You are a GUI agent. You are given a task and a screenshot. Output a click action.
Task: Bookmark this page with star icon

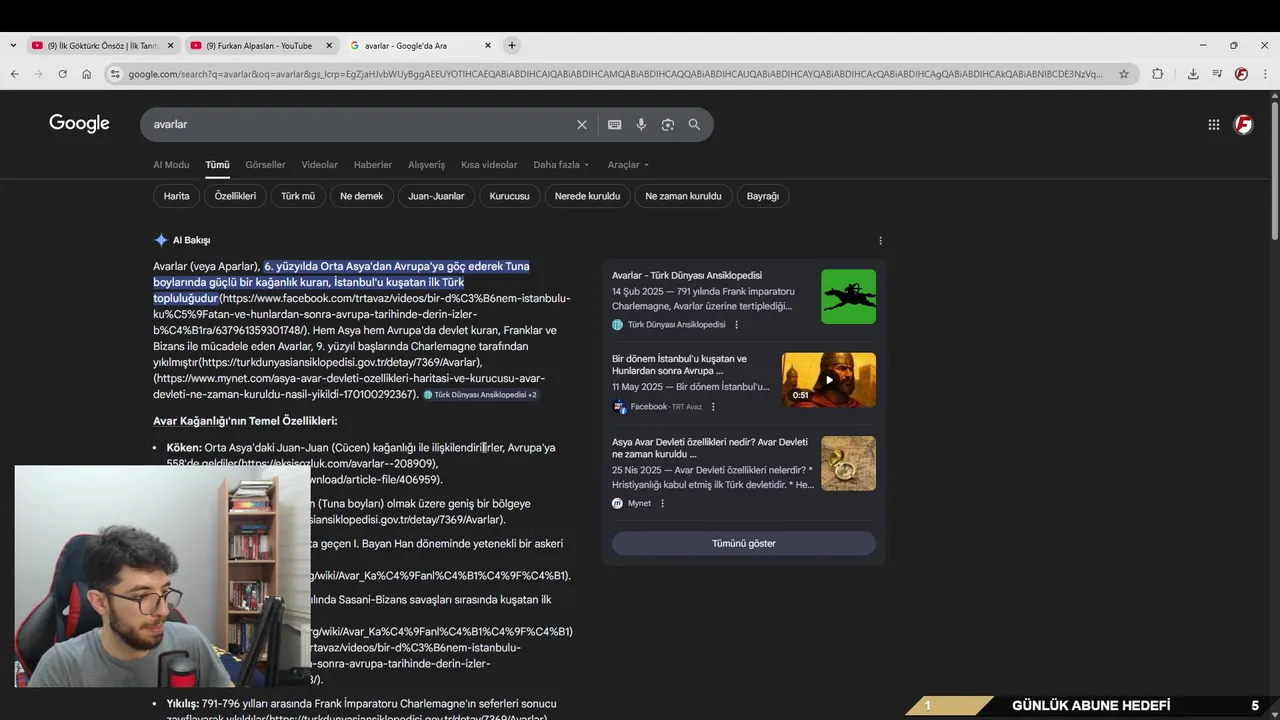pos(1124,74)
